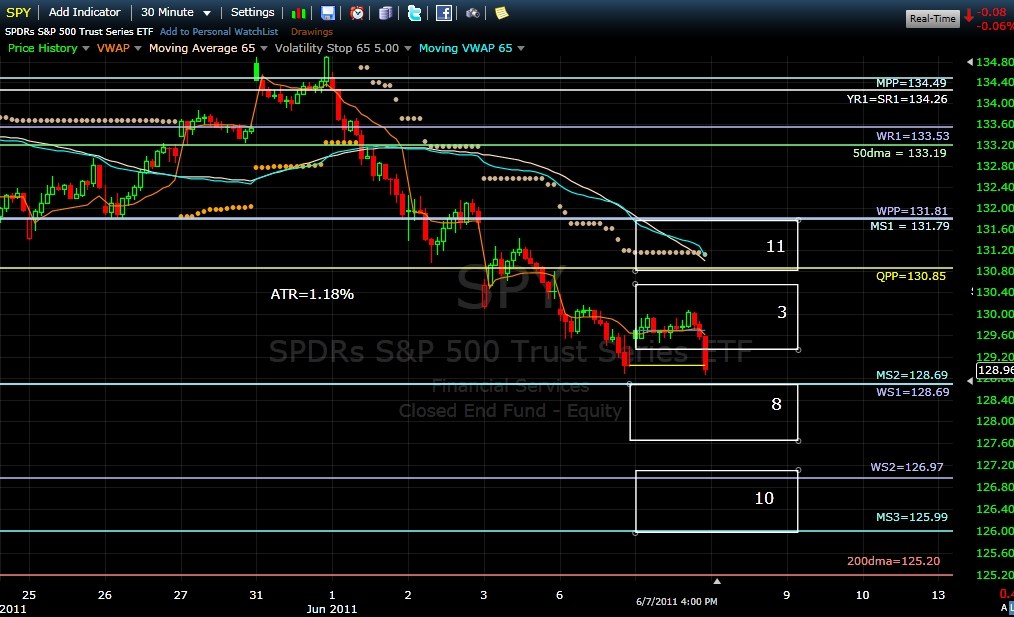This screenshot has height=617, width=1014.
Task: Select the MPP=134.49 label
Action: 911,83
